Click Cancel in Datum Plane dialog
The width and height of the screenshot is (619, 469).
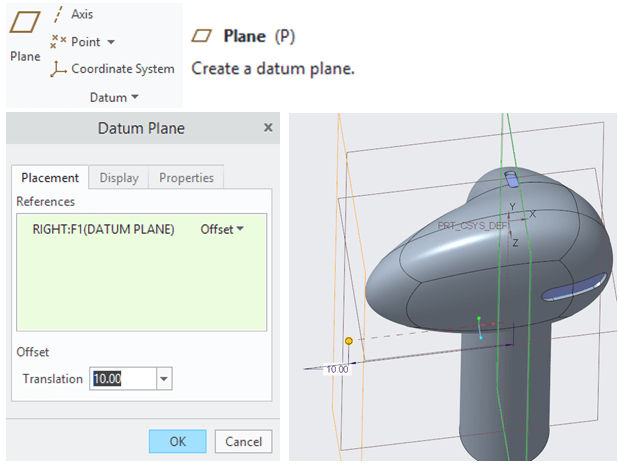[x=243, y=441]
